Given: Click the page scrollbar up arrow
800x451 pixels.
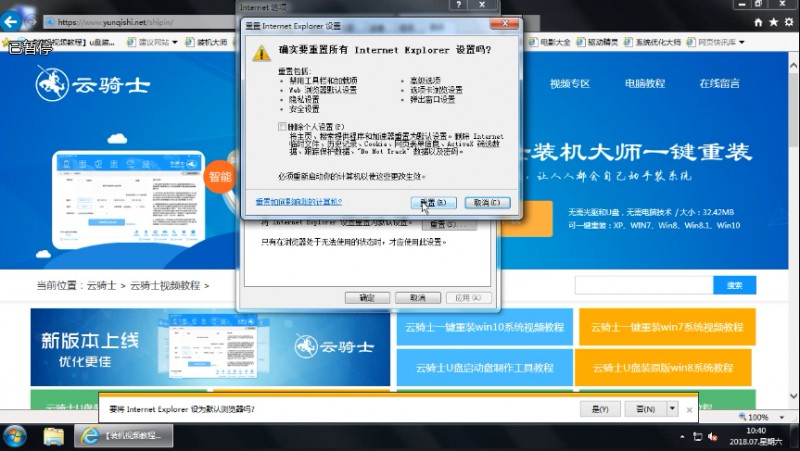Looking at the screenshot, I should (793, 66).
